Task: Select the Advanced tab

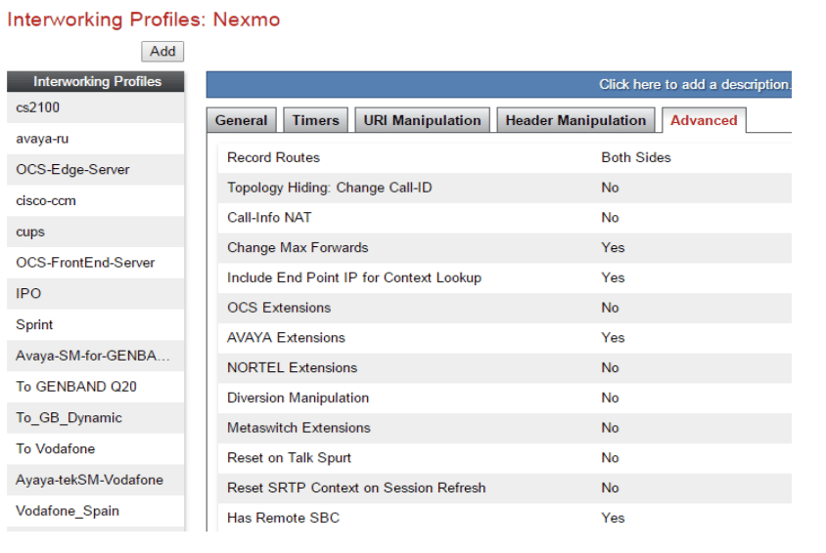Action: point(703,120)
